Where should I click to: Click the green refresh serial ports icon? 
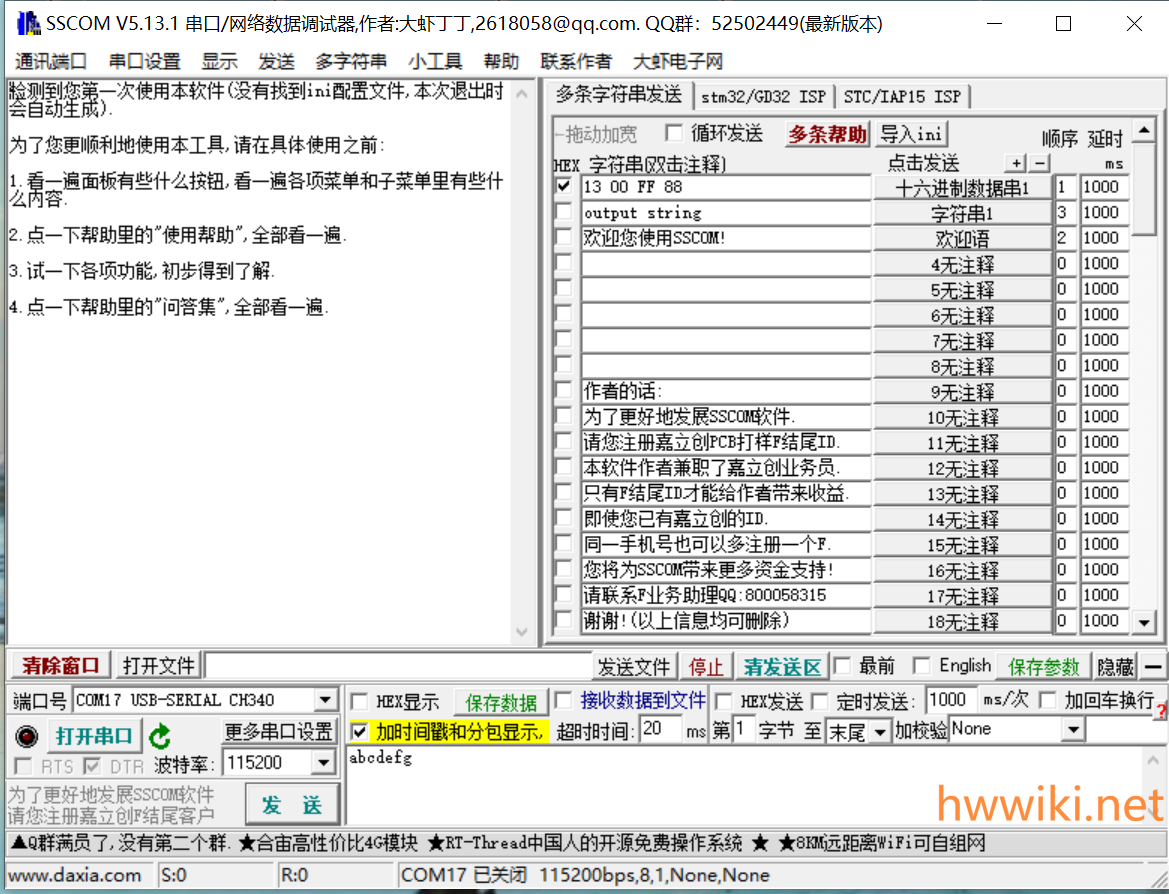point(160,737)
